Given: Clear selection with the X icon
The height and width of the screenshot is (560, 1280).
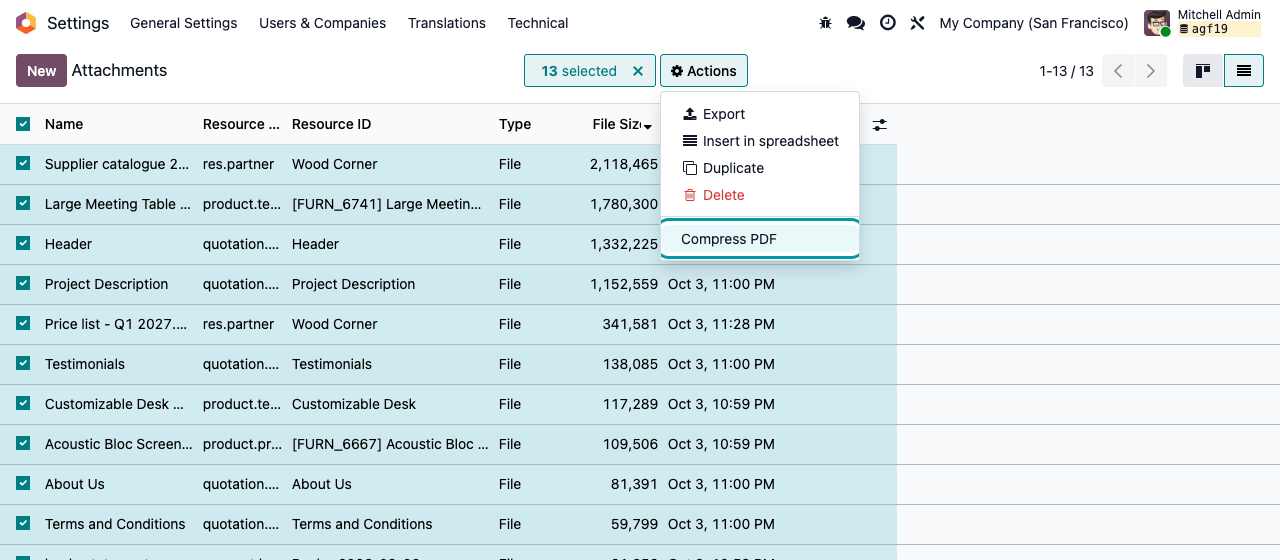Looking at the screenshot, I should pyautogui.click(x=638, y=71).
